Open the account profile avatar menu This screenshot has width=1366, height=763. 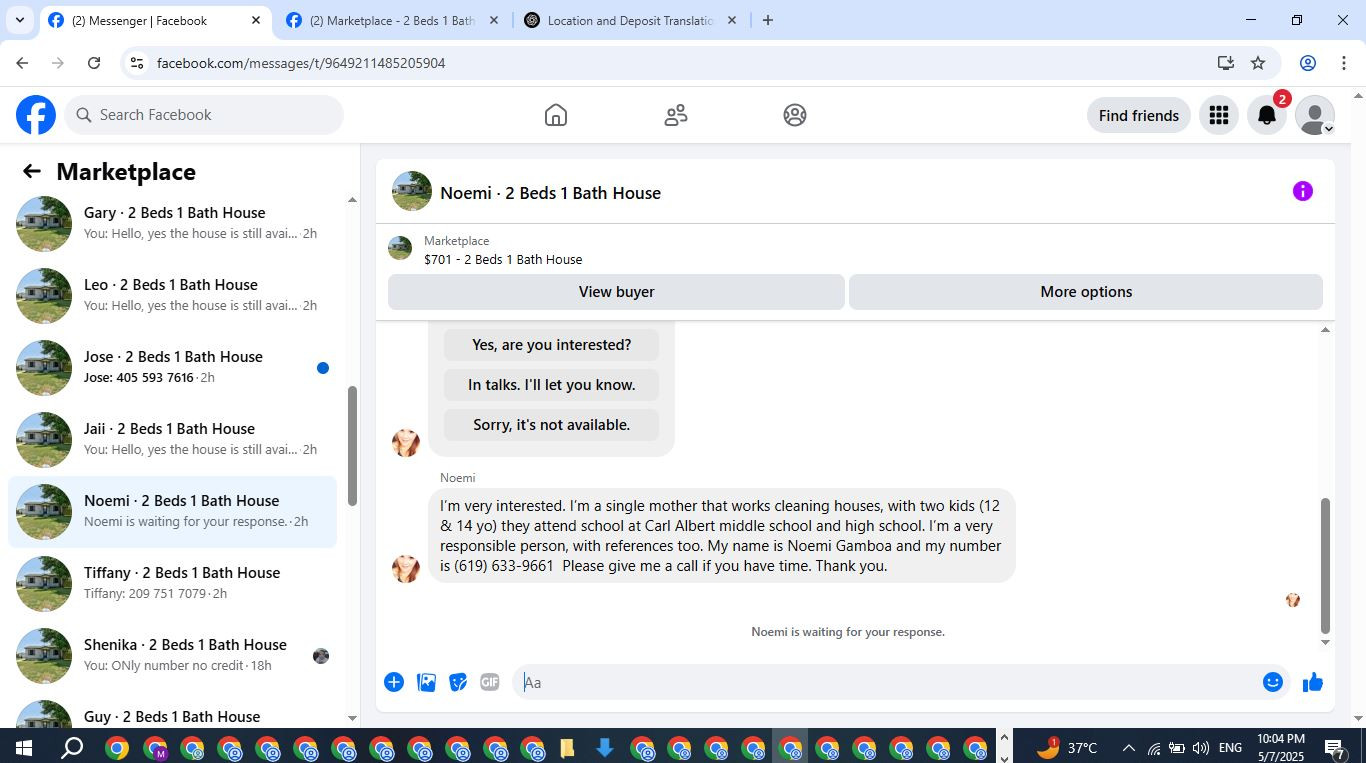1315,115
